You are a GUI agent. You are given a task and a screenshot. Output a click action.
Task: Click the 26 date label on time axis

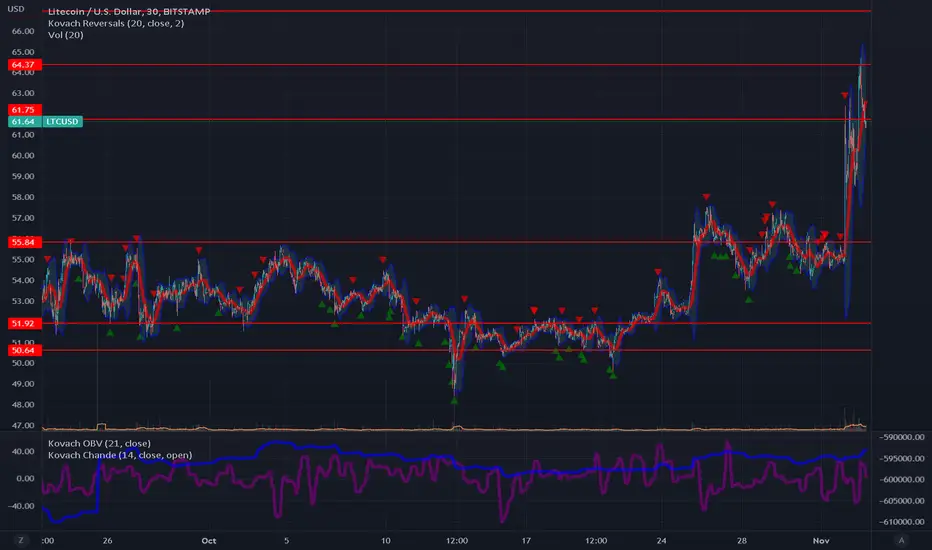(x=107, y=540)
